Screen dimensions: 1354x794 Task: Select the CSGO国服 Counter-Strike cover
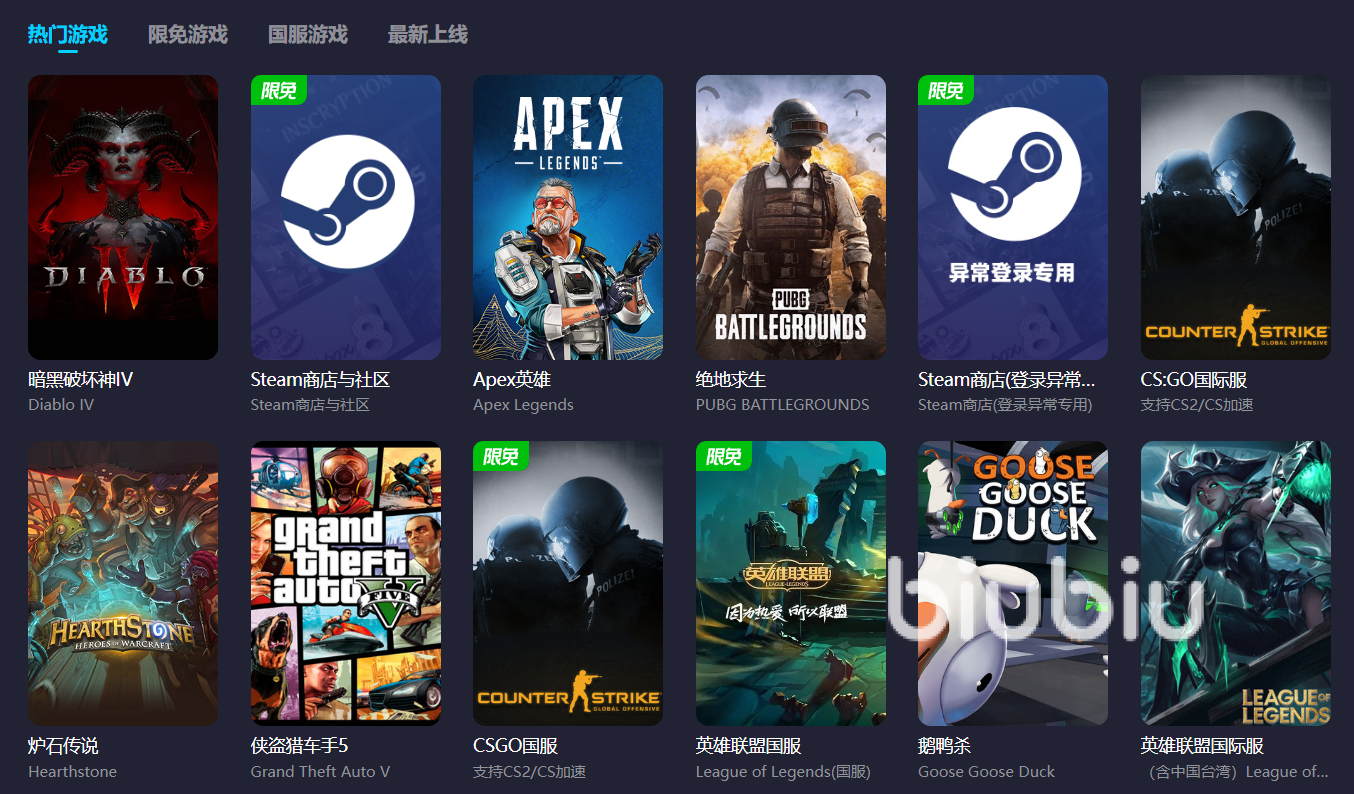568,583
